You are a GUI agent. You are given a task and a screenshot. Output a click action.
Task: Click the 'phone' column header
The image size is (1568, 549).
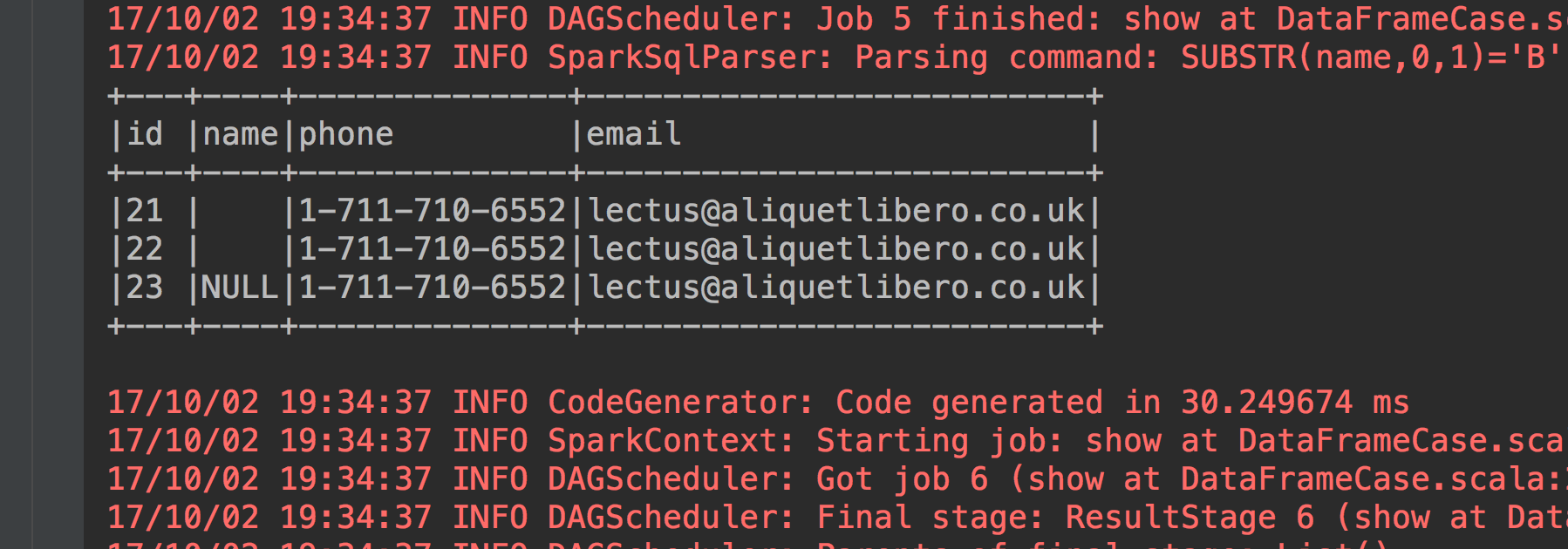346,134
